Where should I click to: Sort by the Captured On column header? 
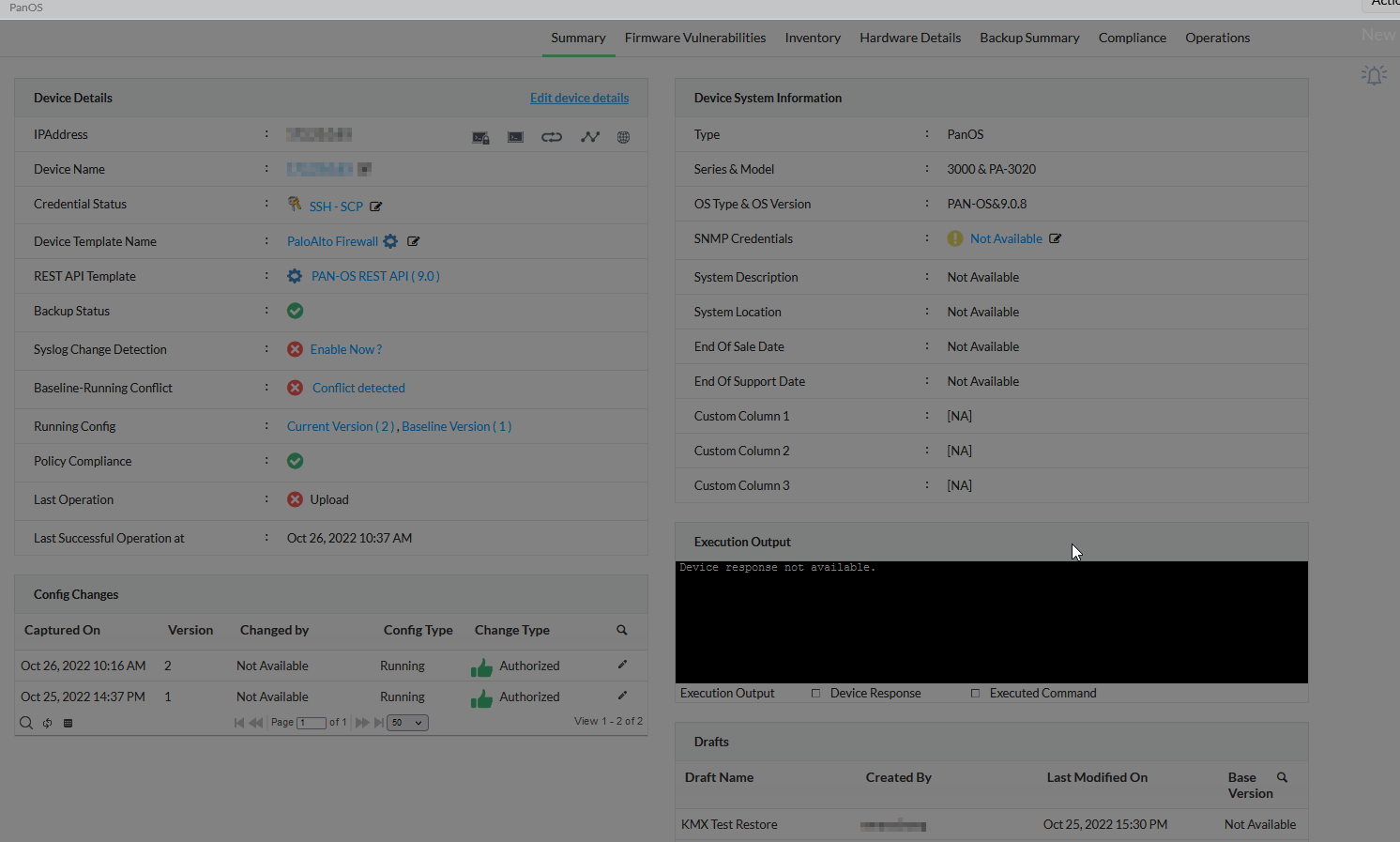62,630
